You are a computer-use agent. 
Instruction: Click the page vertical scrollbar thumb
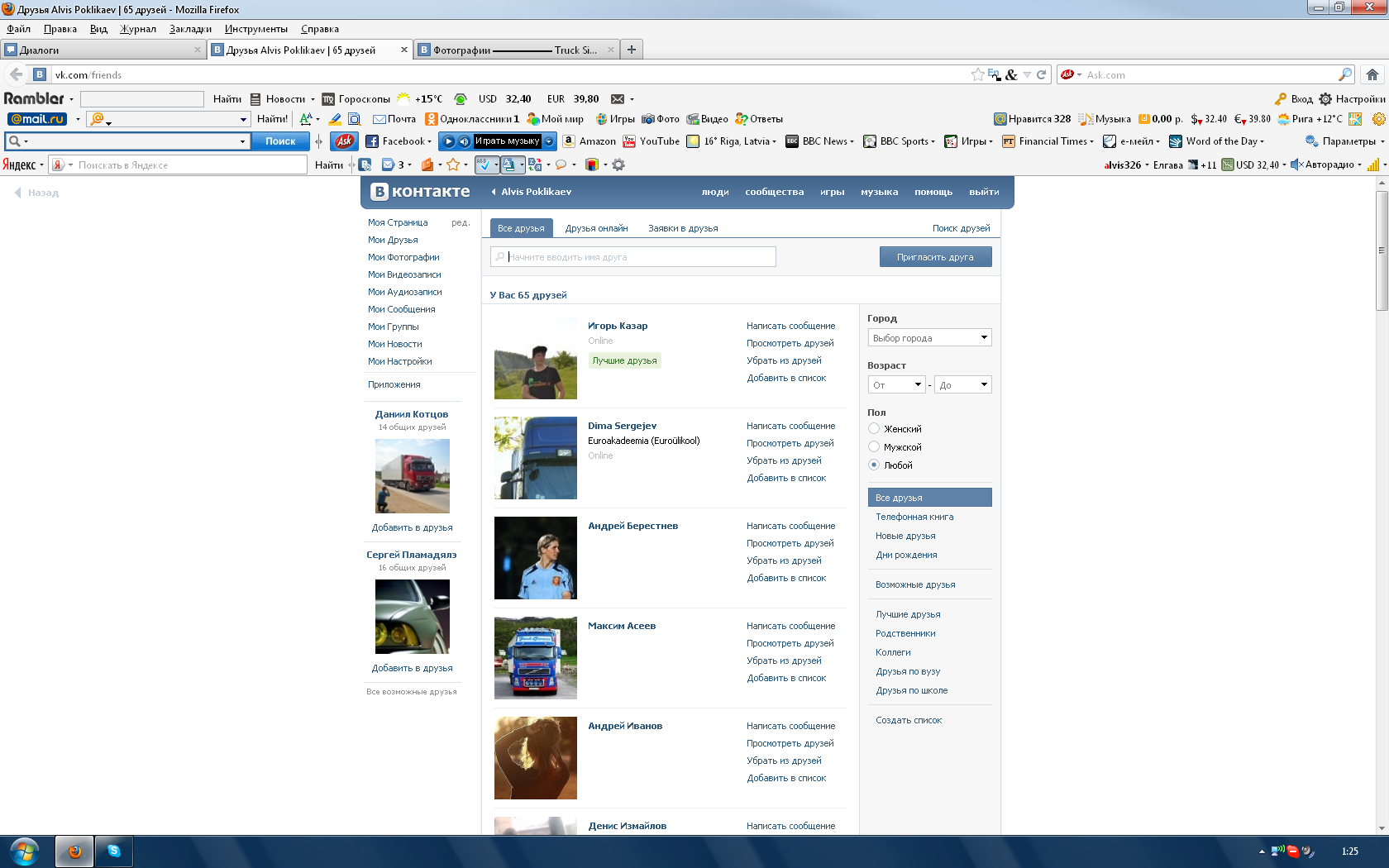pyautogui.click(x=1382, y=250)
